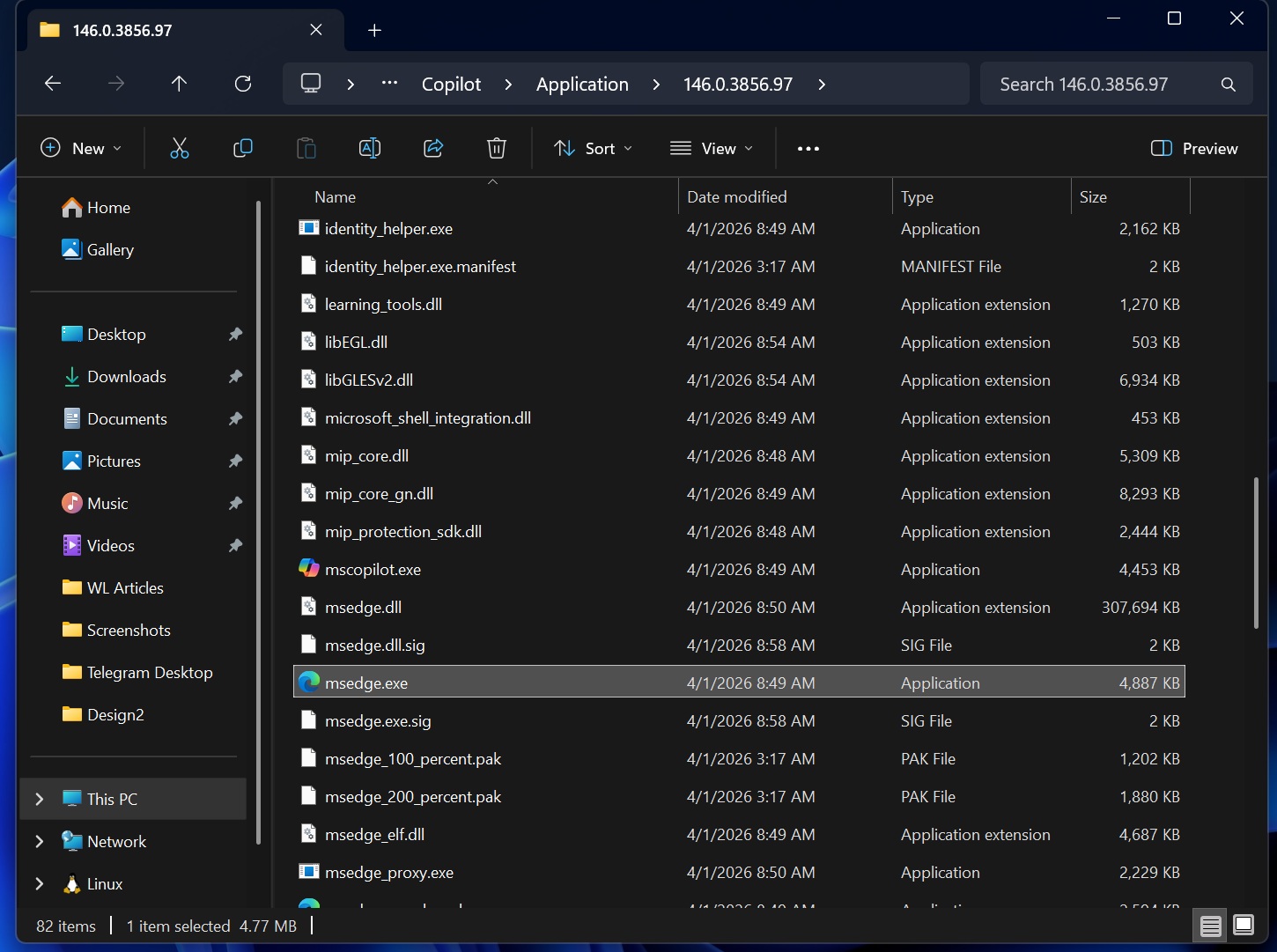1277x952 pixels.
Task: Open the New item dropdown
Action: (x=81, y=148)
